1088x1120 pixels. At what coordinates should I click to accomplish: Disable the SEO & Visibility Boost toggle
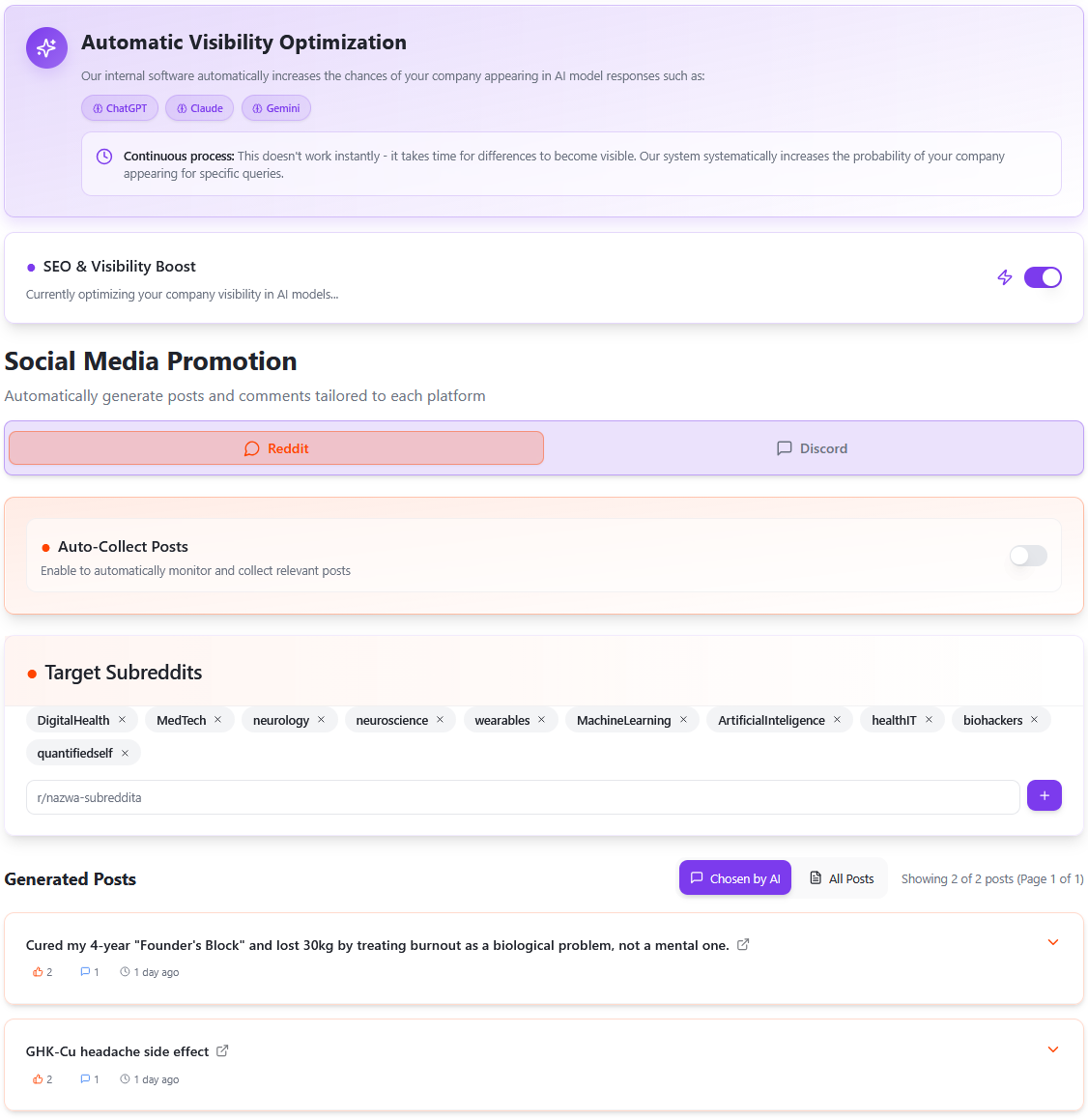(x=1043, y=277)
